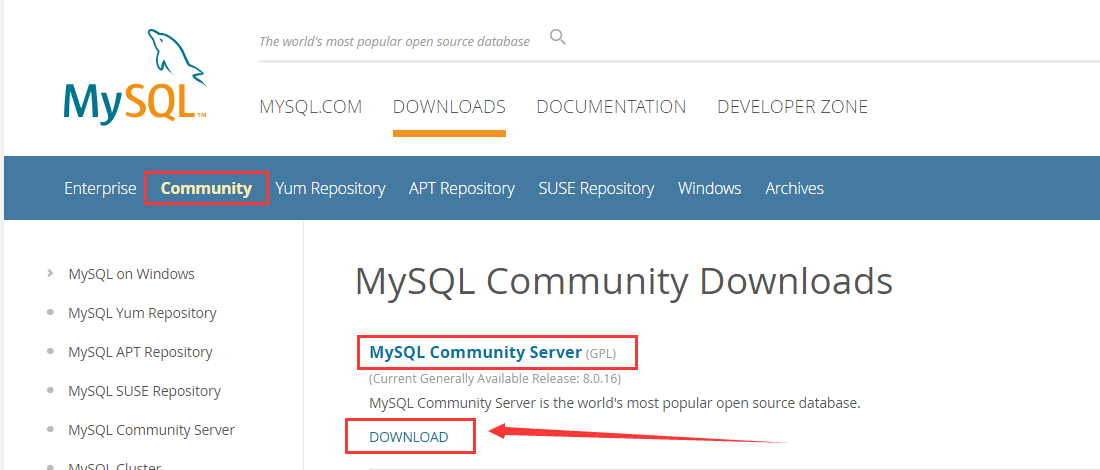
Task: Select Enterprise in the blue menu bar
Action: 100,188
